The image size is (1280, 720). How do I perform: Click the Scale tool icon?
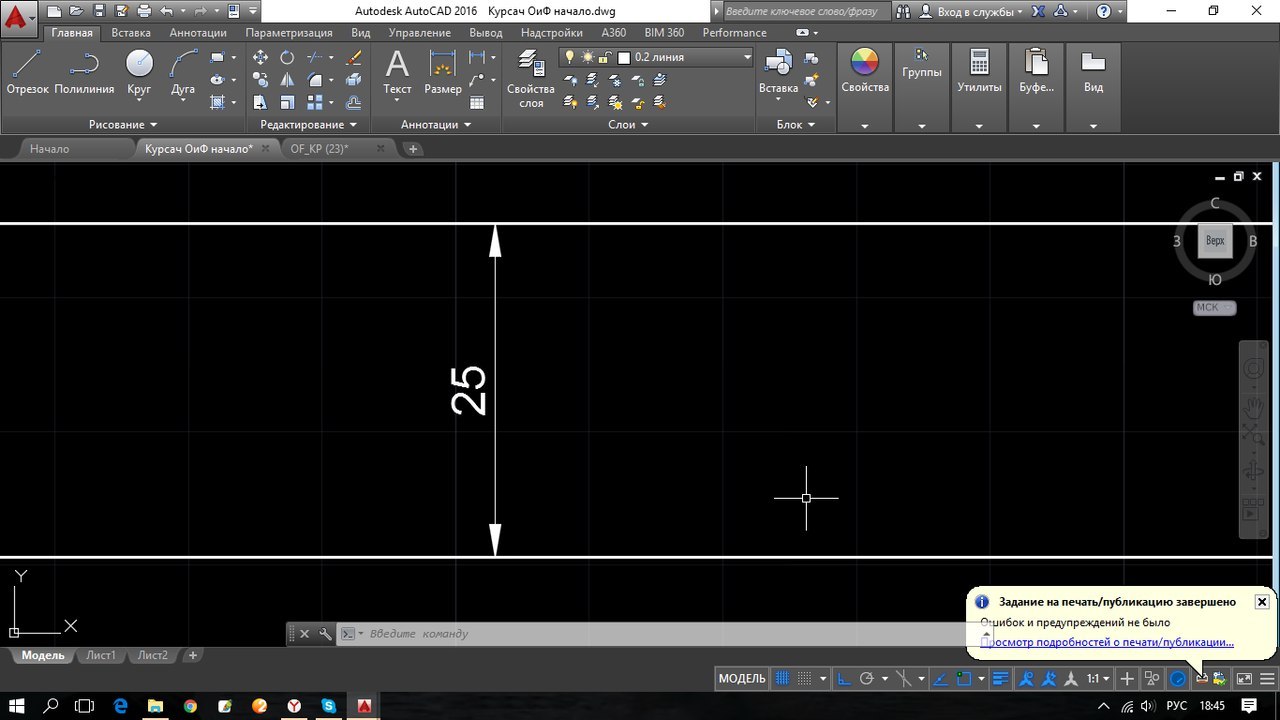tap(287, 102)
